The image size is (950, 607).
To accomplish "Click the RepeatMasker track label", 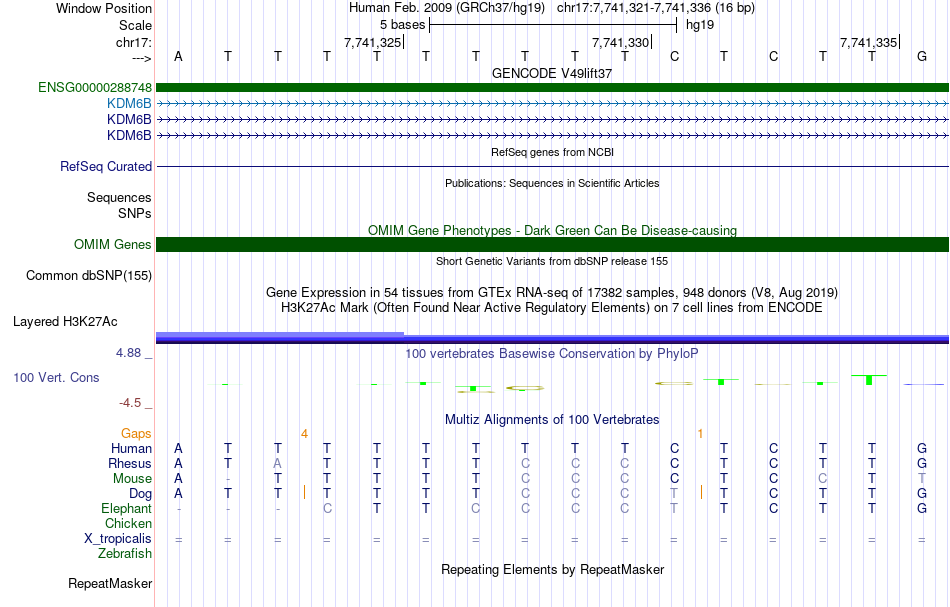I will click(x=110, y=584).
